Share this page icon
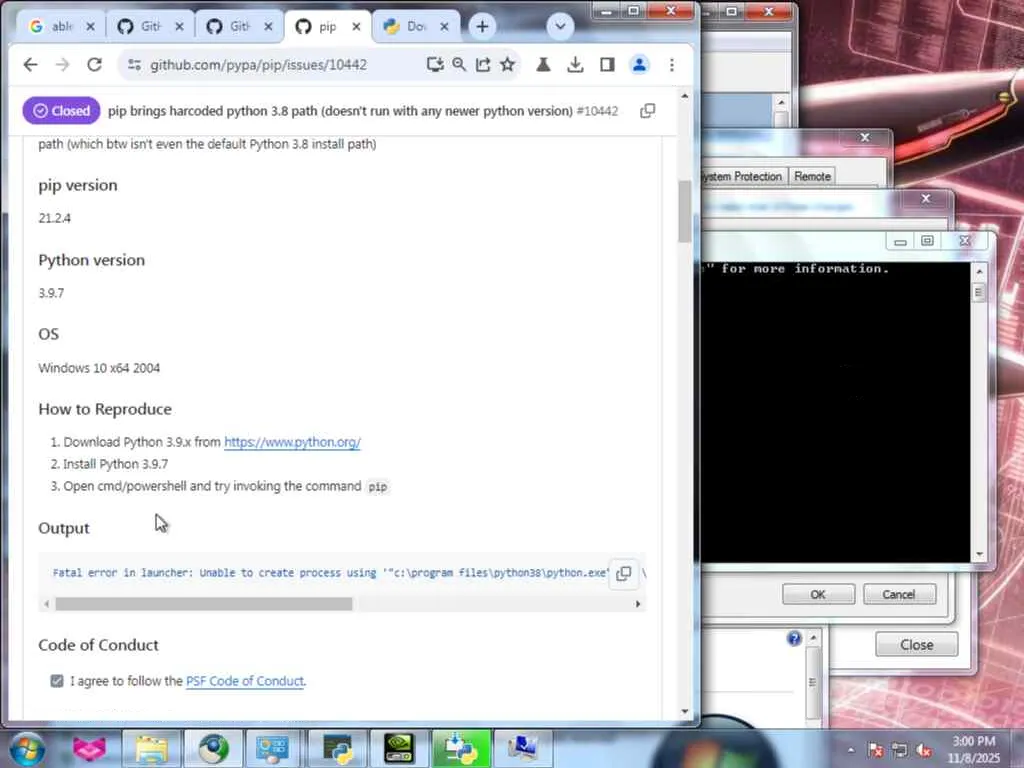Viewport: 1024px width, 768px height. (483, 64)
